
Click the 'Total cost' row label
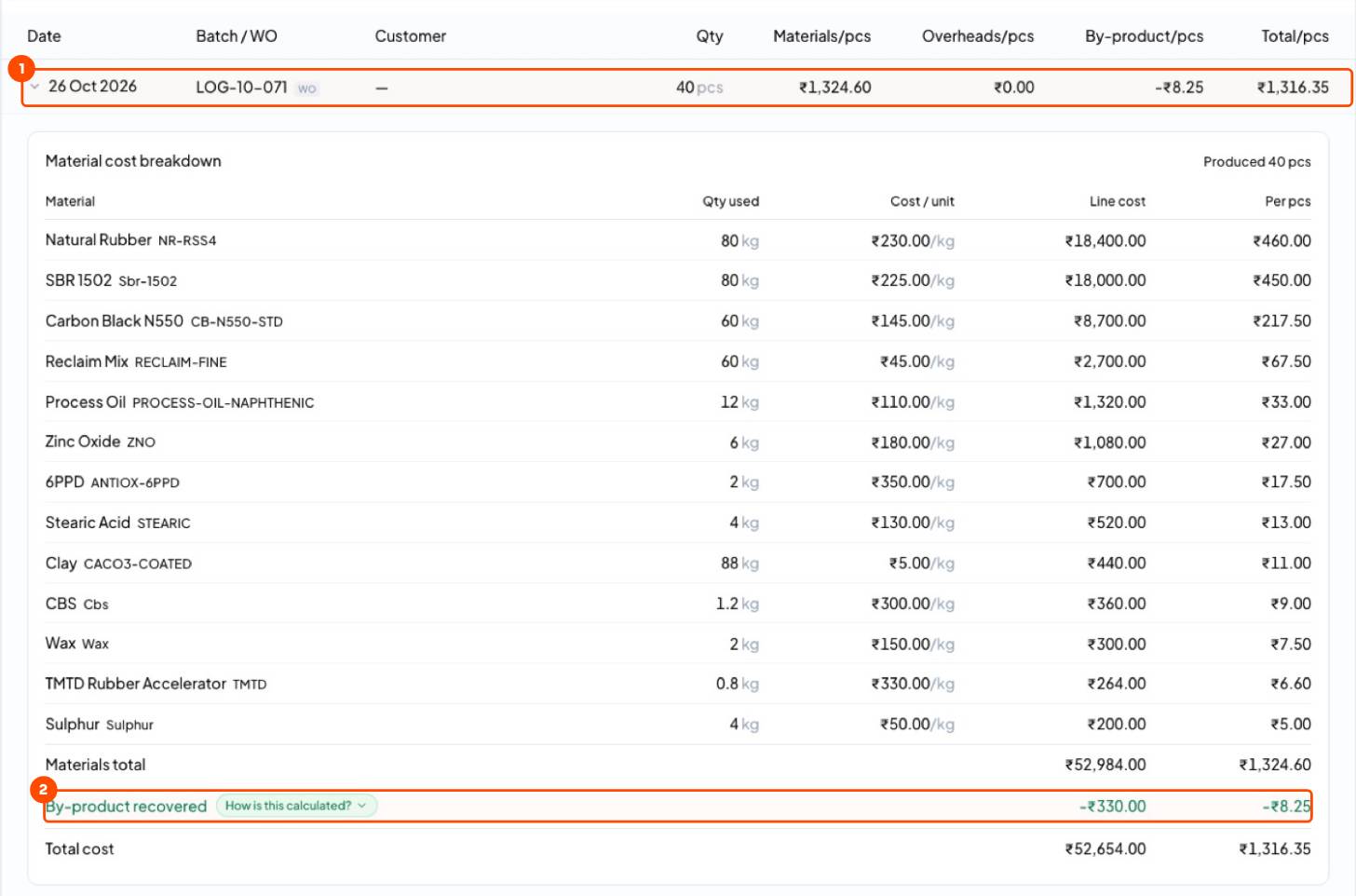80,849
